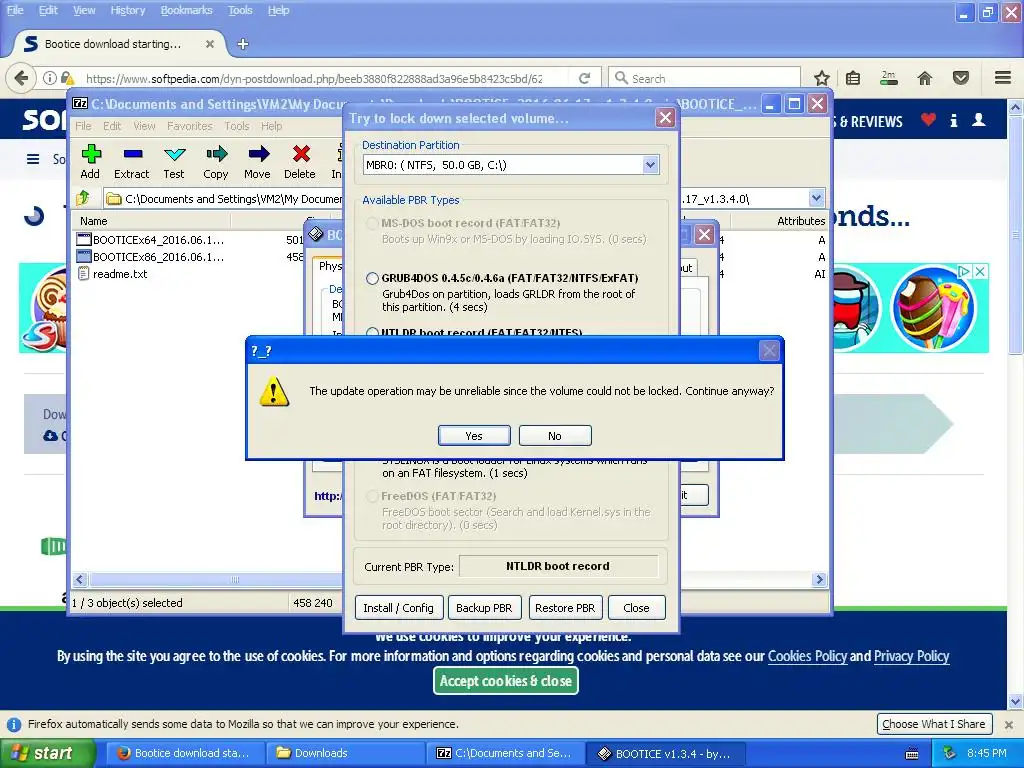The image size is (1024, 768).
Task: Dismiss the Firefox data notification bar
Action: click(x=1009, y=725)
